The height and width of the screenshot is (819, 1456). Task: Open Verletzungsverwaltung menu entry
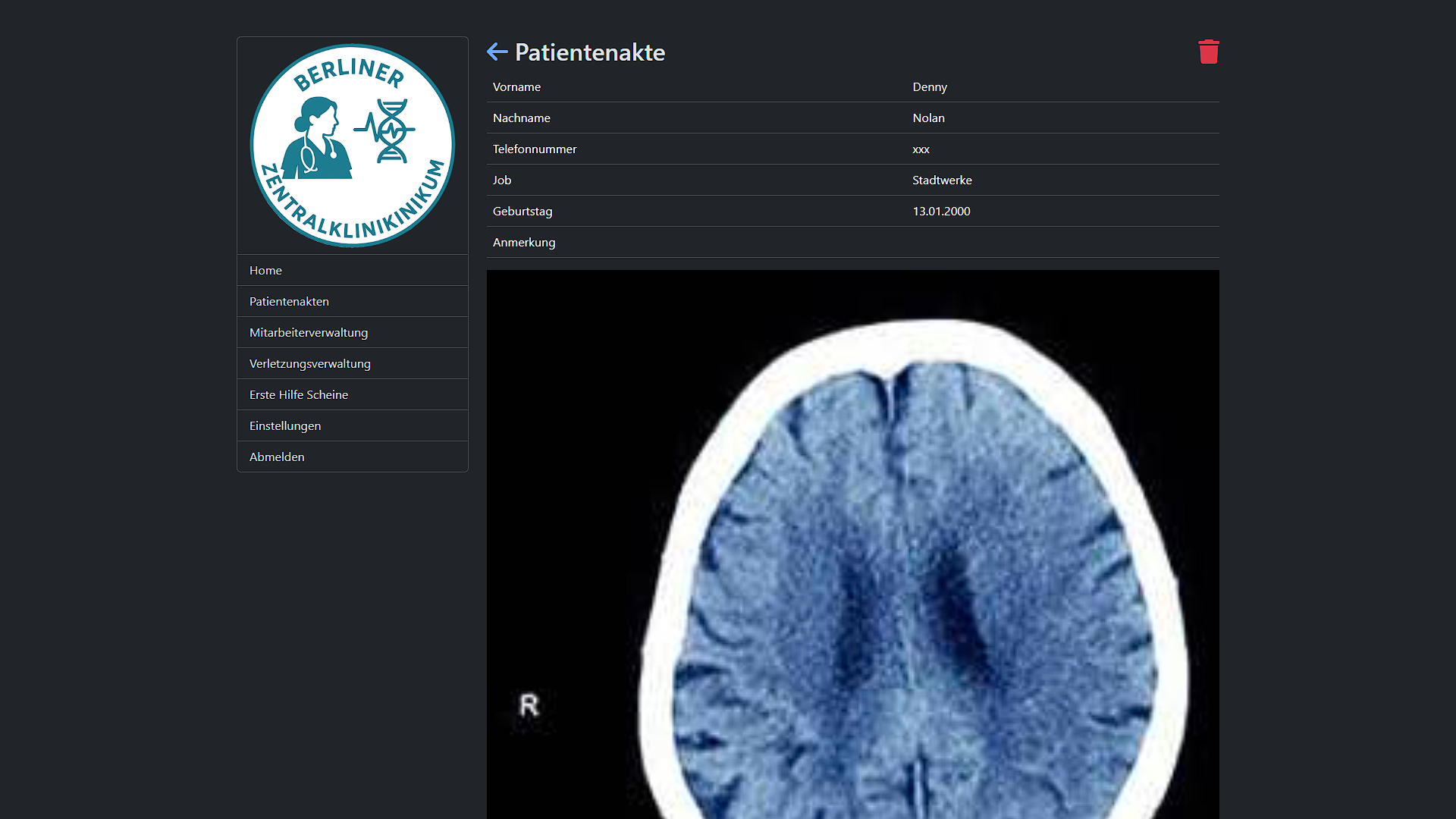[x=353, y=363]
